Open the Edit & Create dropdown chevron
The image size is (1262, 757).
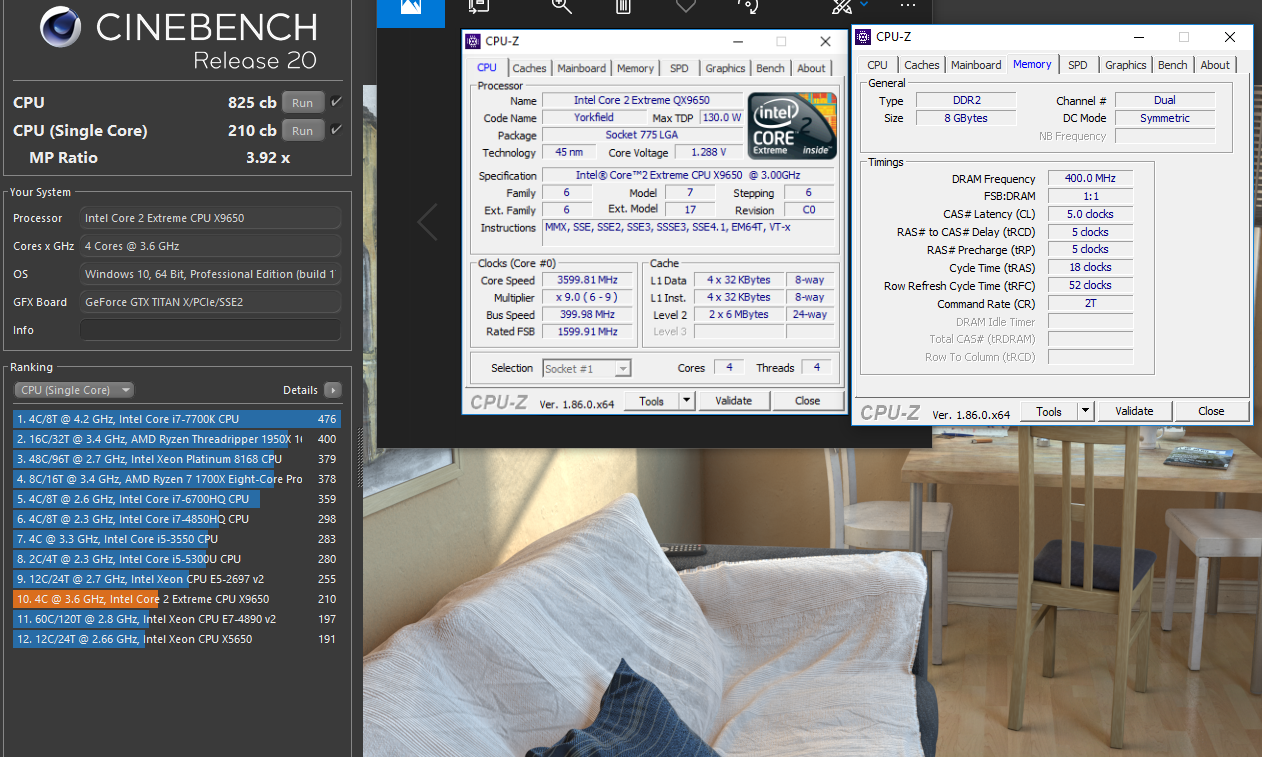tap(863, 5)
